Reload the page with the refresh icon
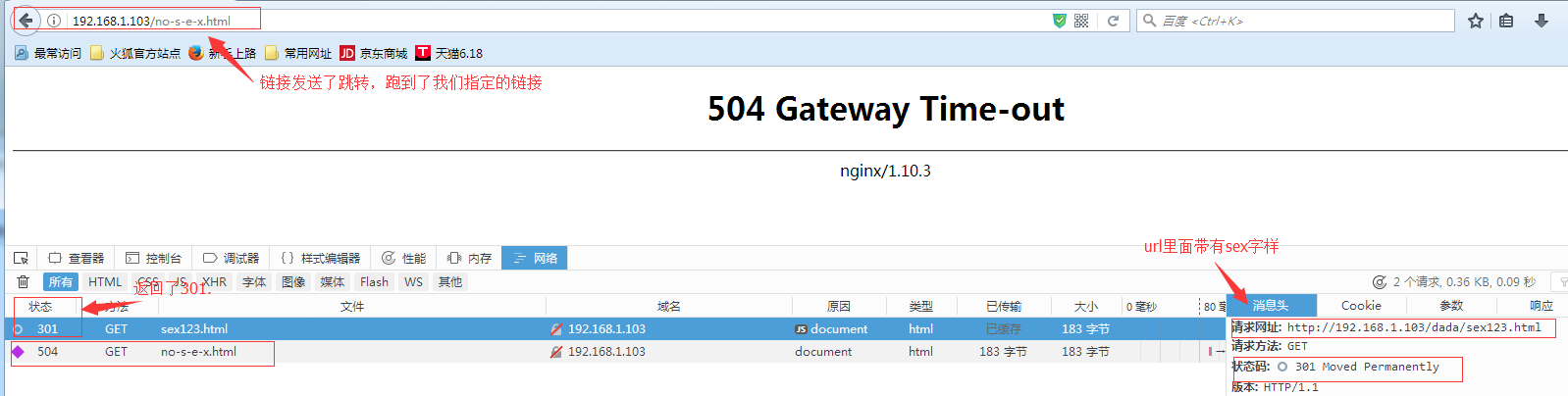This screenshot has height=396, width=1568. (x=1113, y=21)
